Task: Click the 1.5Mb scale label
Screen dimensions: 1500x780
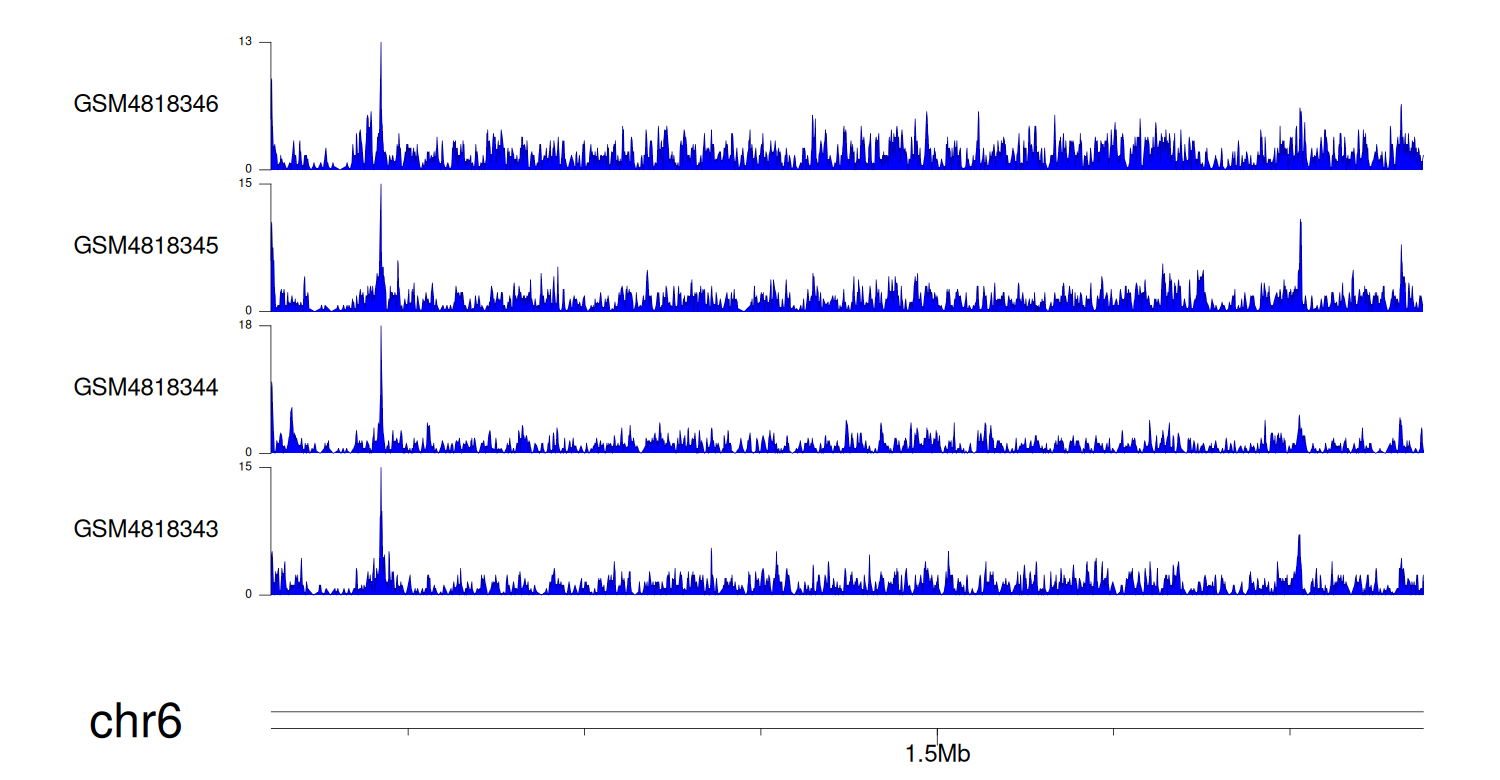Action: (x=937, y=755)
